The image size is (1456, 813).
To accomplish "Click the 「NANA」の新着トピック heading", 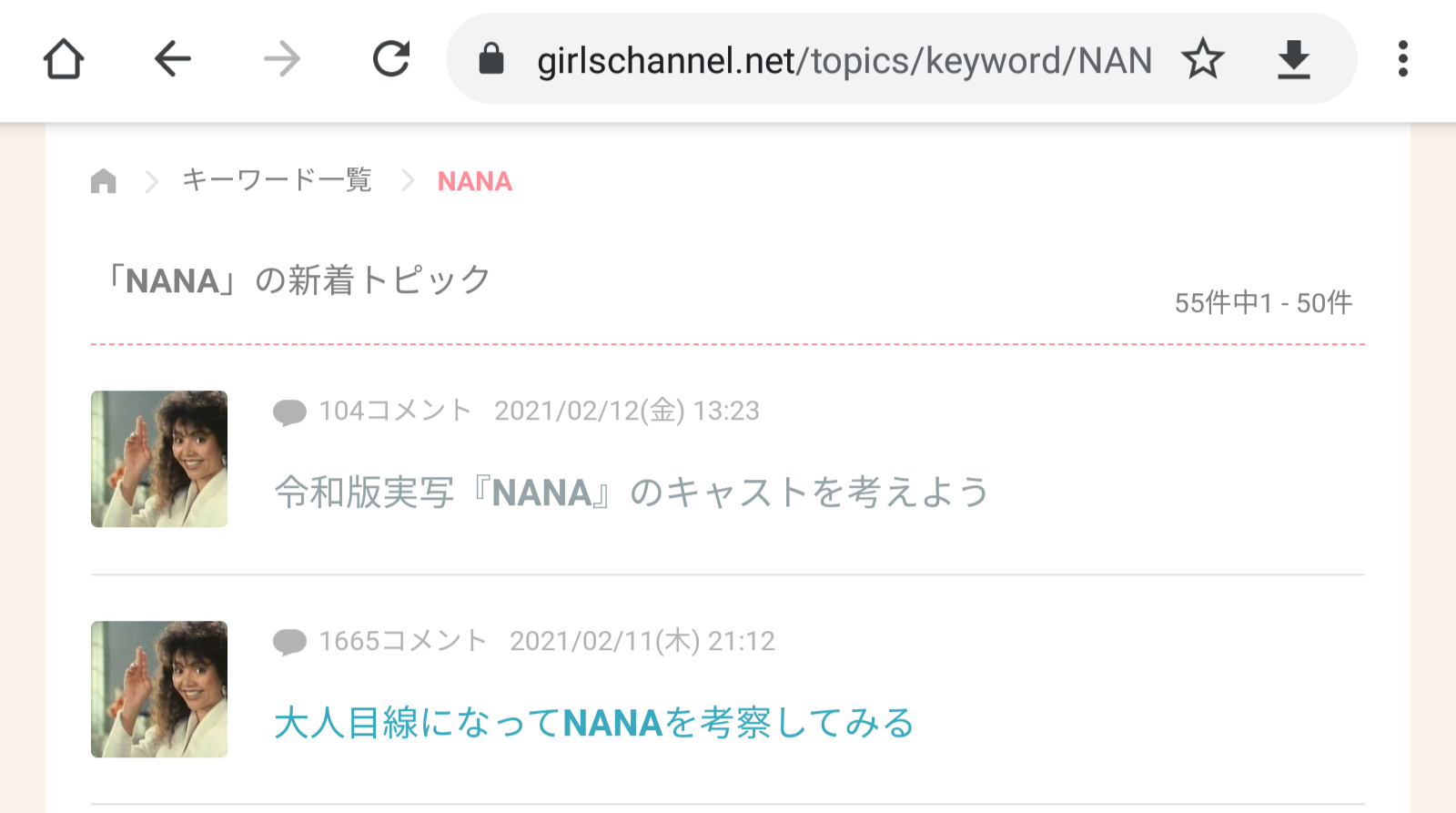I will 297,280.
